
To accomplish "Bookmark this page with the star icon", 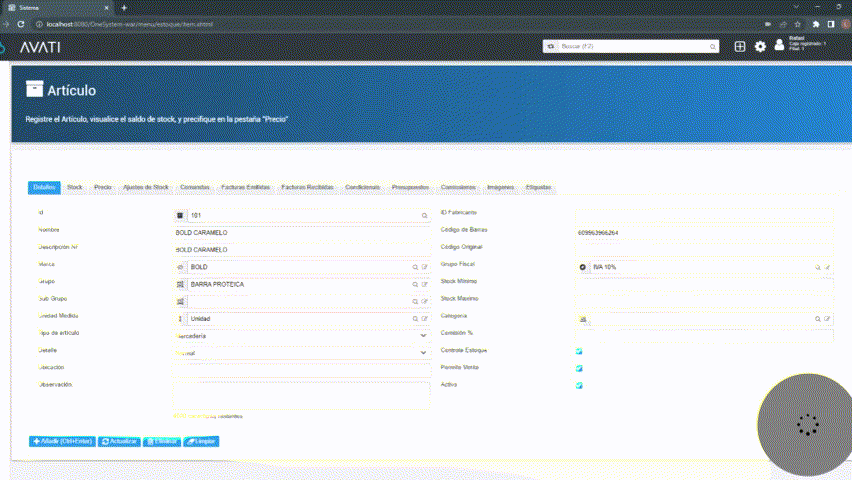I will (x=798, y=24).
